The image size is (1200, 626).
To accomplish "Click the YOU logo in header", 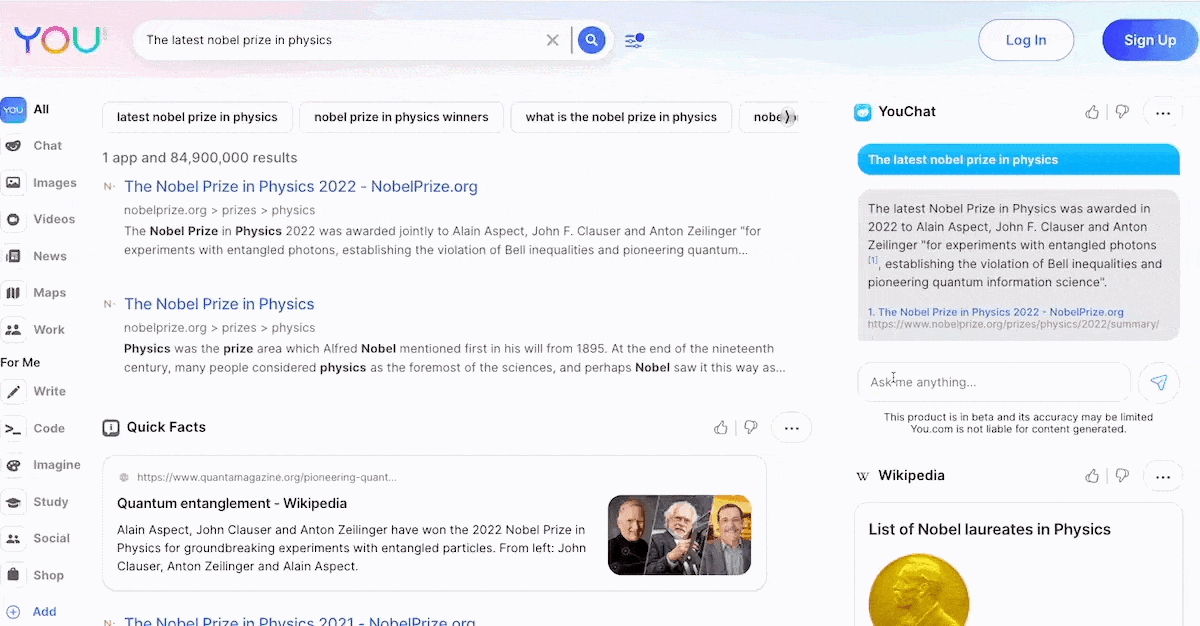I will (59, 40).
